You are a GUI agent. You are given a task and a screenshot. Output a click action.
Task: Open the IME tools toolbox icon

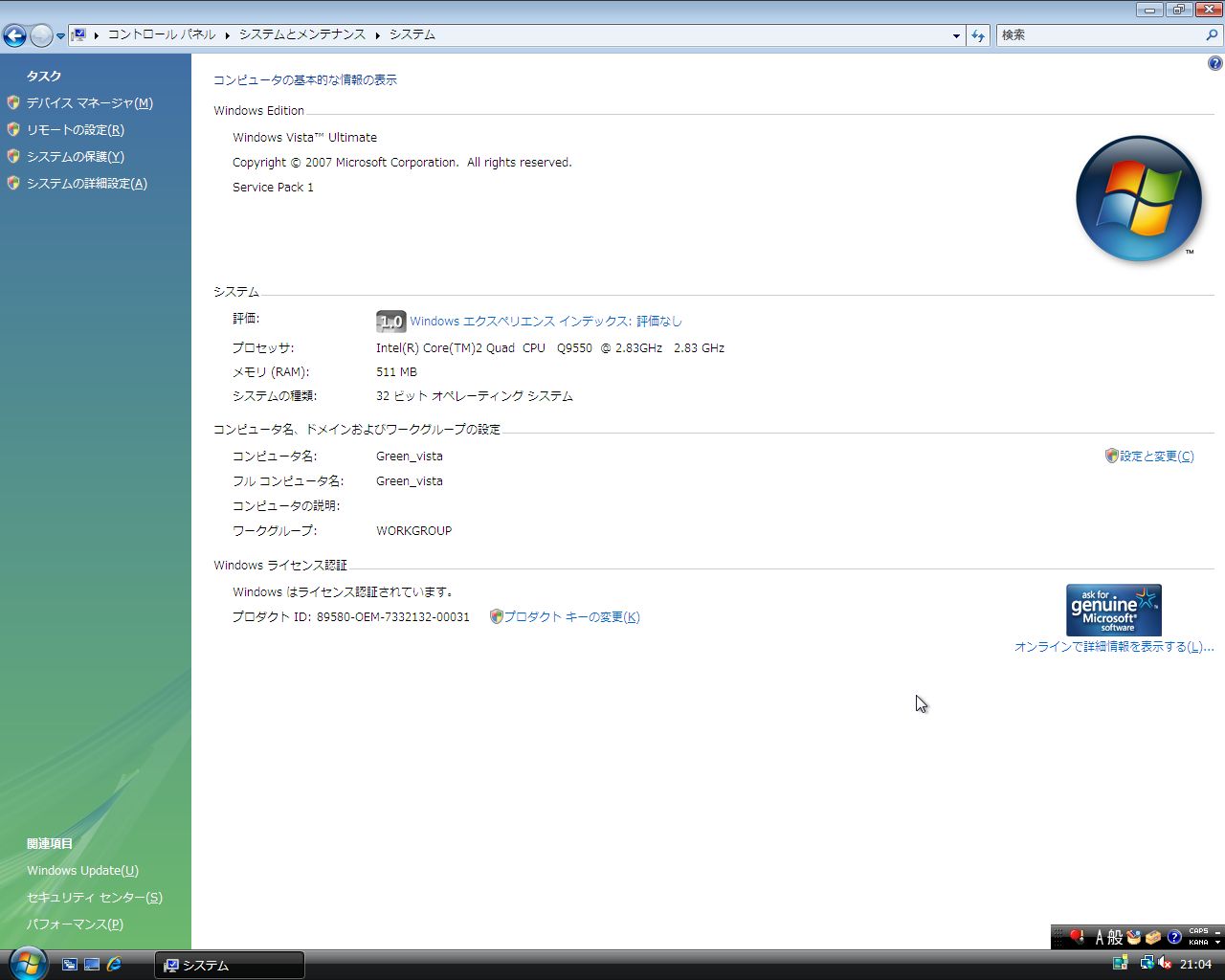click(1153, 937)
